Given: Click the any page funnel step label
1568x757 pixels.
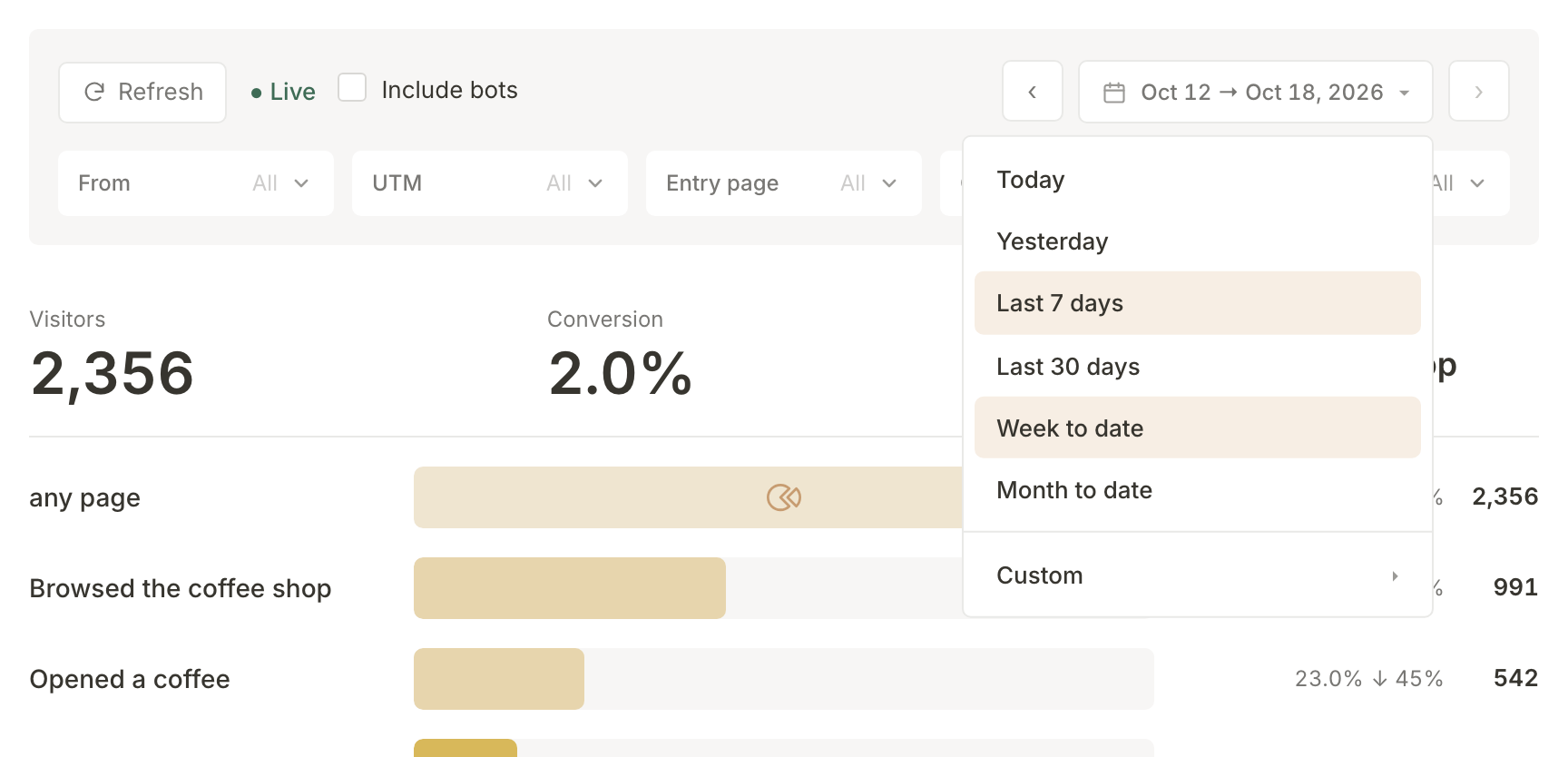Looking at the screenshot, I should (x=84, y=498).
